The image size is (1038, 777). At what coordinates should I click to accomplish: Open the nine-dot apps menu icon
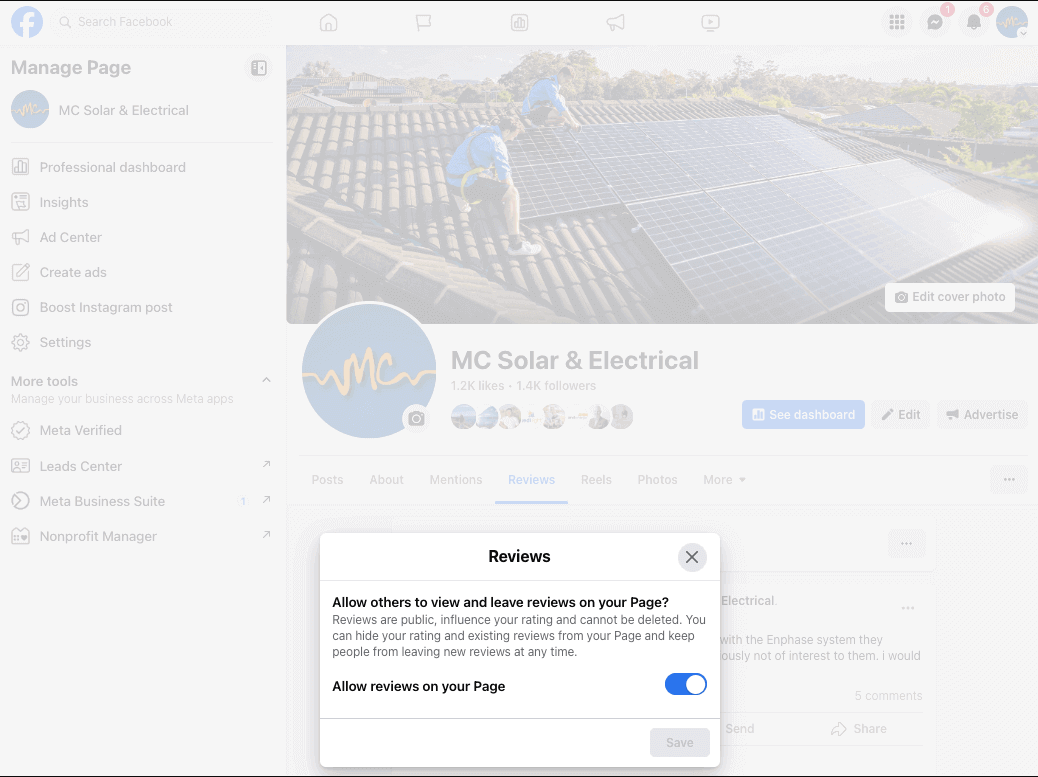click(x=896, y=23)
